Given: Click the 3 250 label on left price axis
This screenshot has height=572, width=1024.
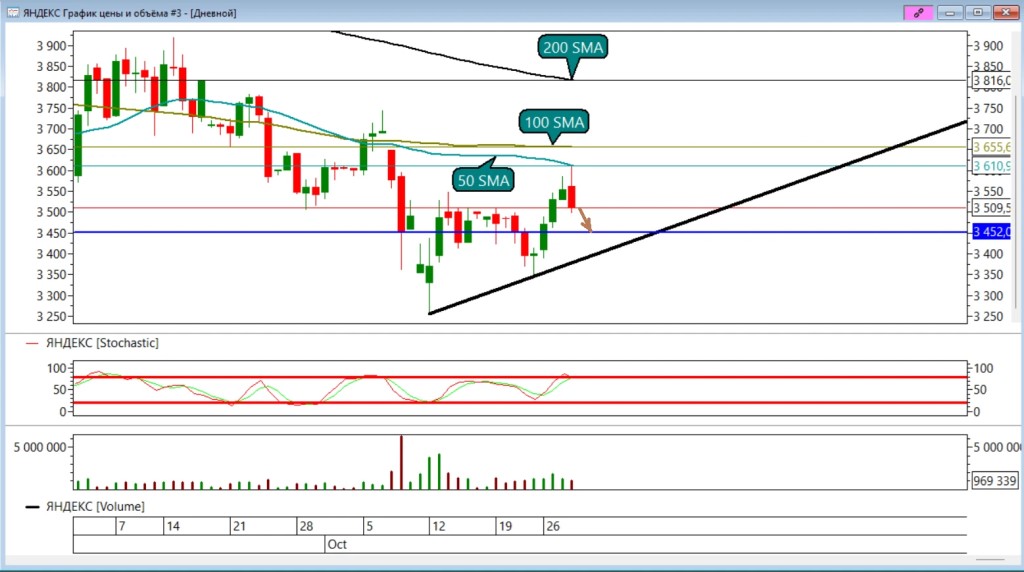Looking at the screenshot, I should pos(51,317).
